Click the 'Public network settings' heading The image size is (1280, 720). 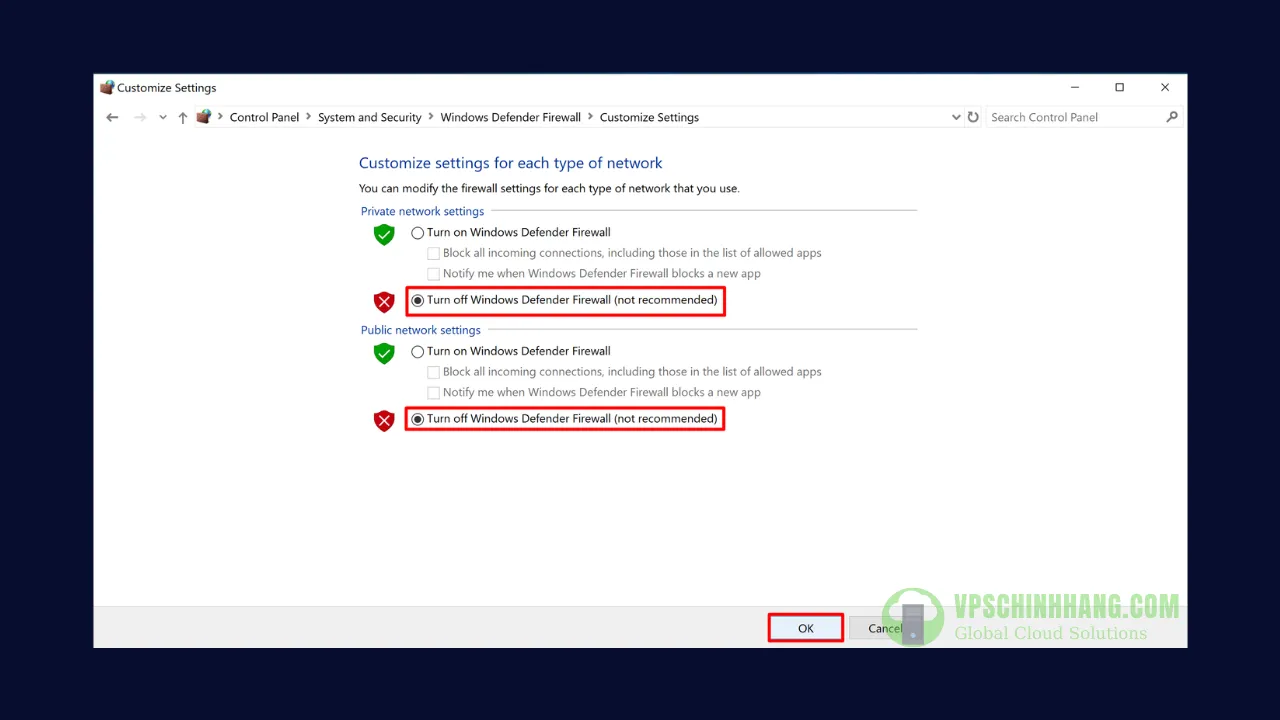pyautogui.click(x=421, y=330)
